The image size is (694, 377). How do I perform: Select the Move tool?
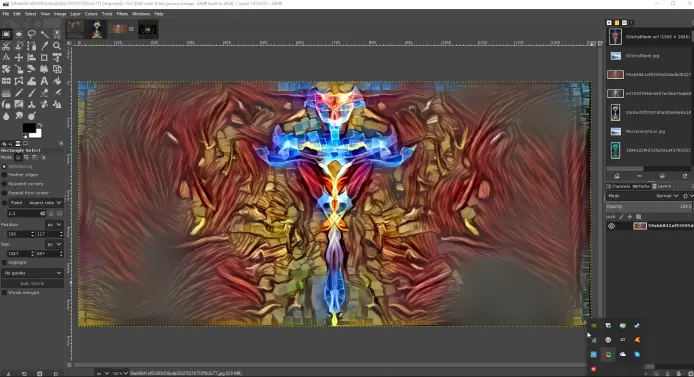[19, 58]
